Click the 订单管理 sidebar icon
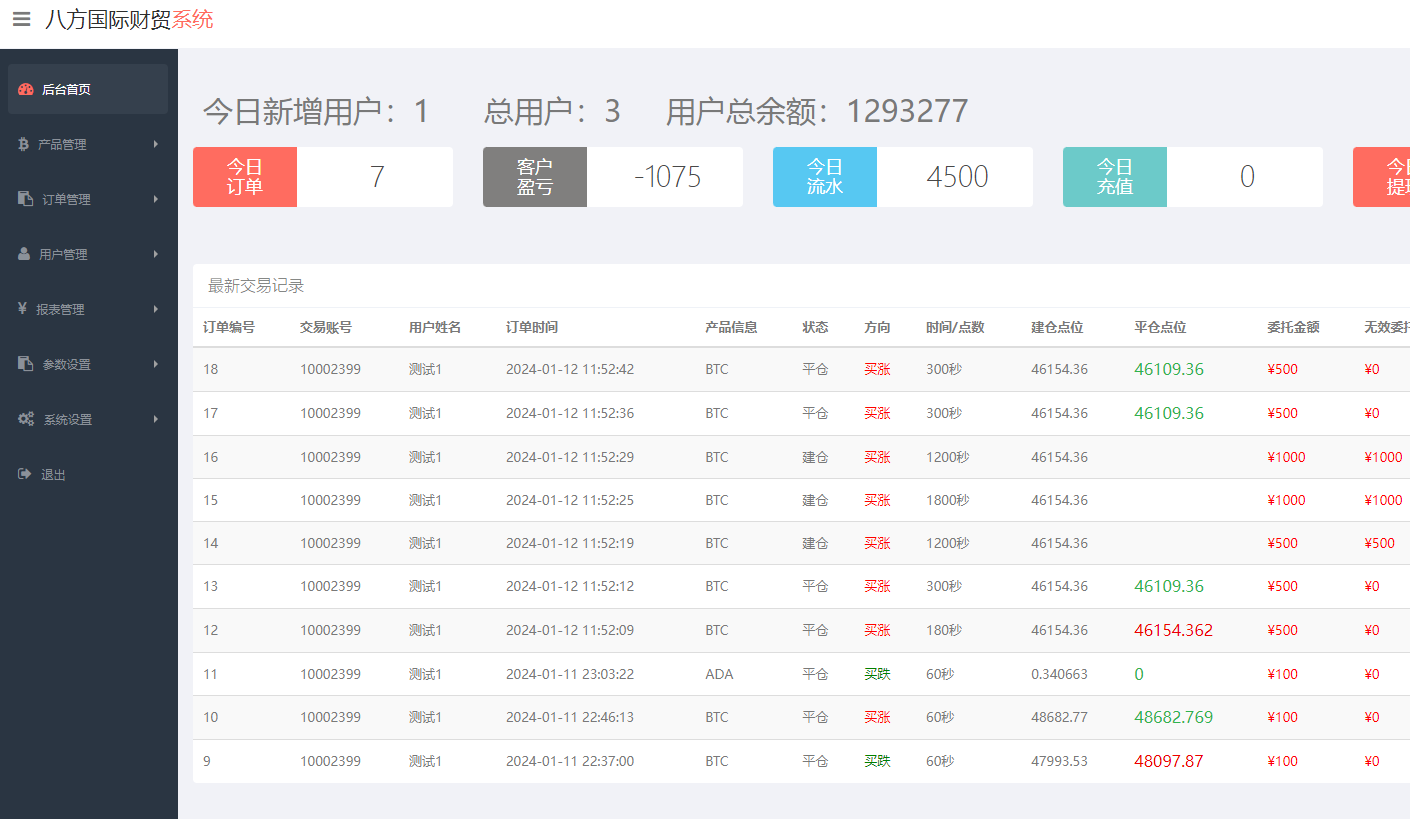 (26, 199)
